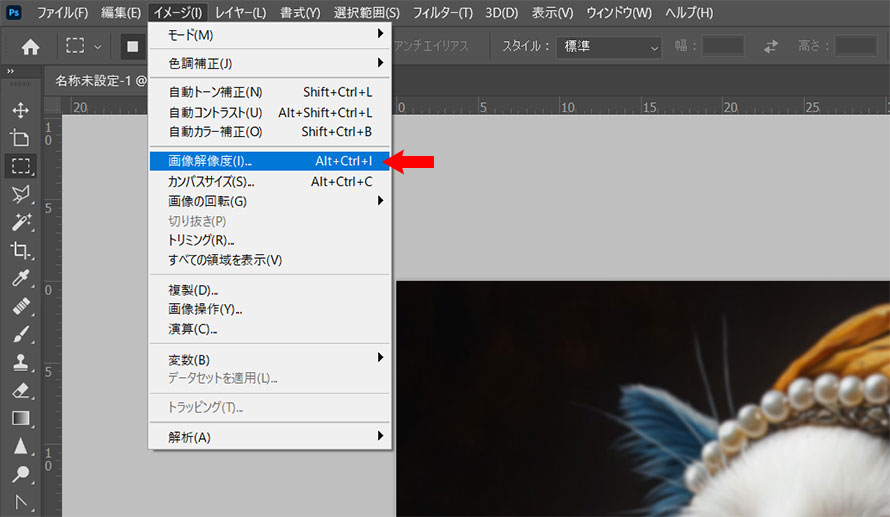Select the Clone Stamp tool
Viewport: 890px width, 517px height.
point(21,362)
